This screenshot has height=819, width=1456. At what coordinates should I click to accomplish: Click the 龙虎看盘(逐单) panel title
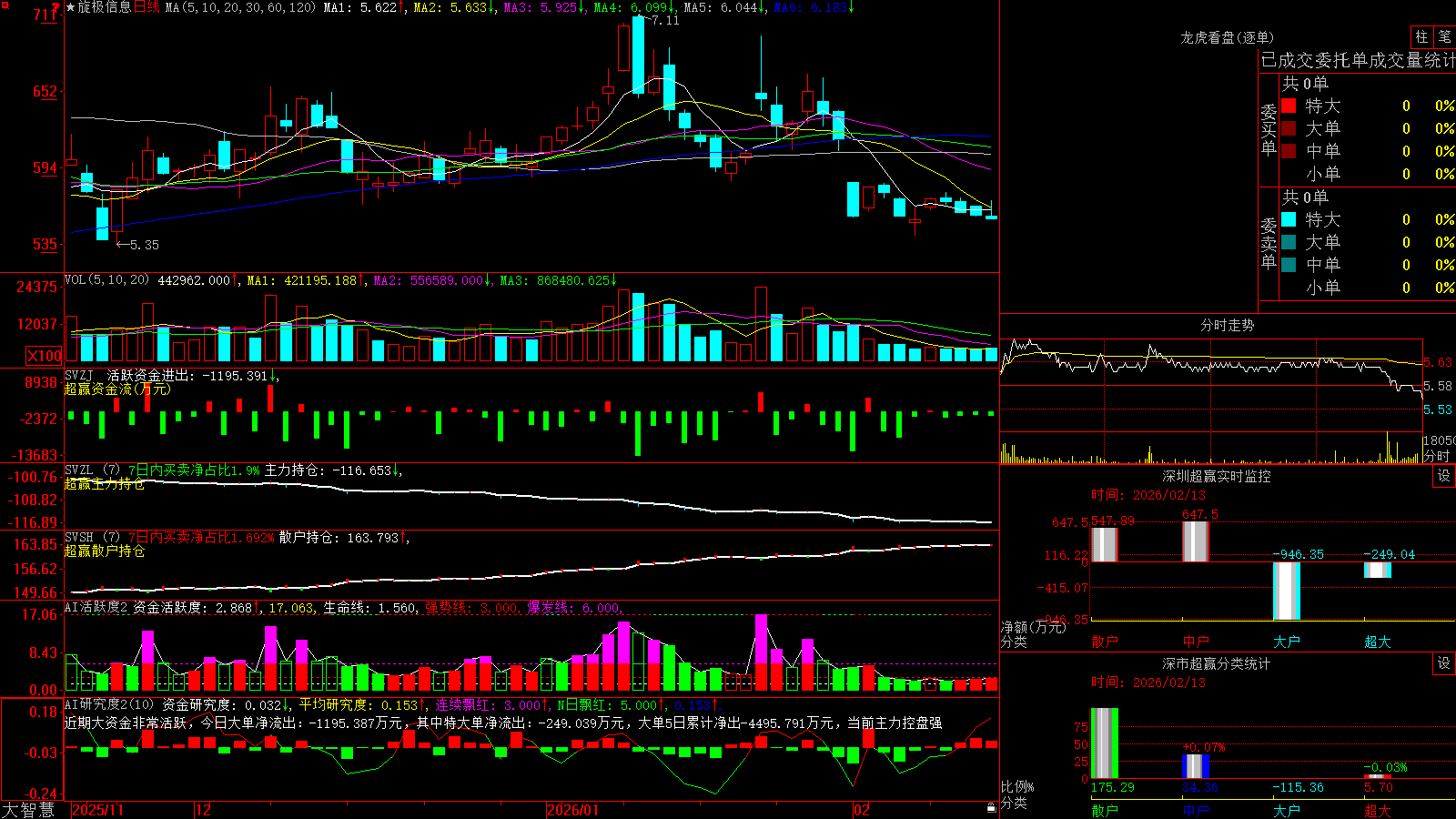click(x=1228, y=37)
